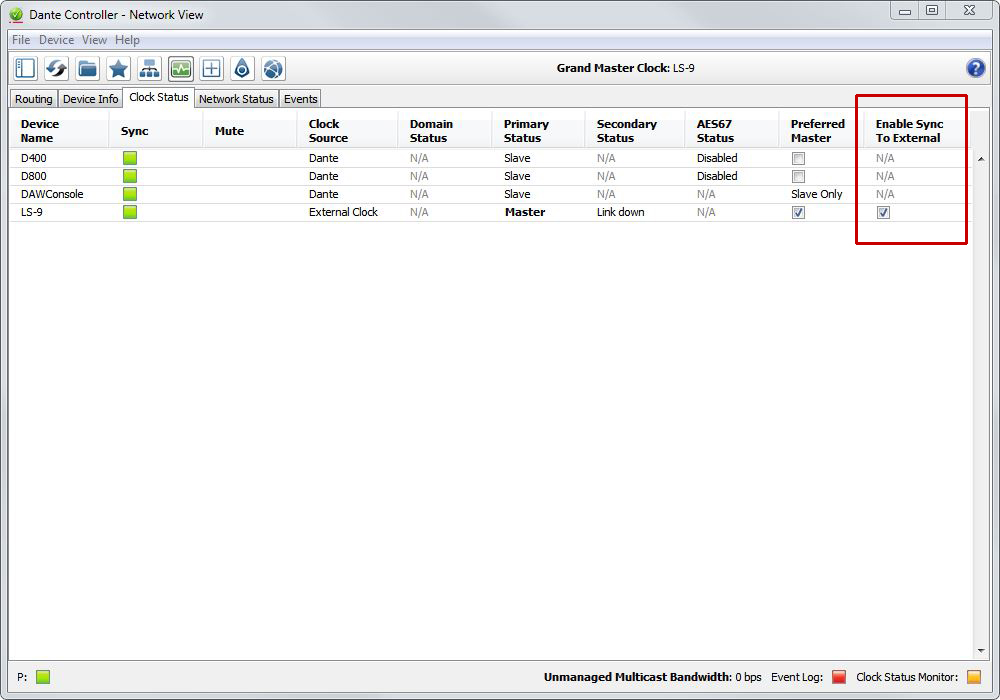Select the LS-9 device name
The image size is (1000, 700).
[x=32, y=212]
